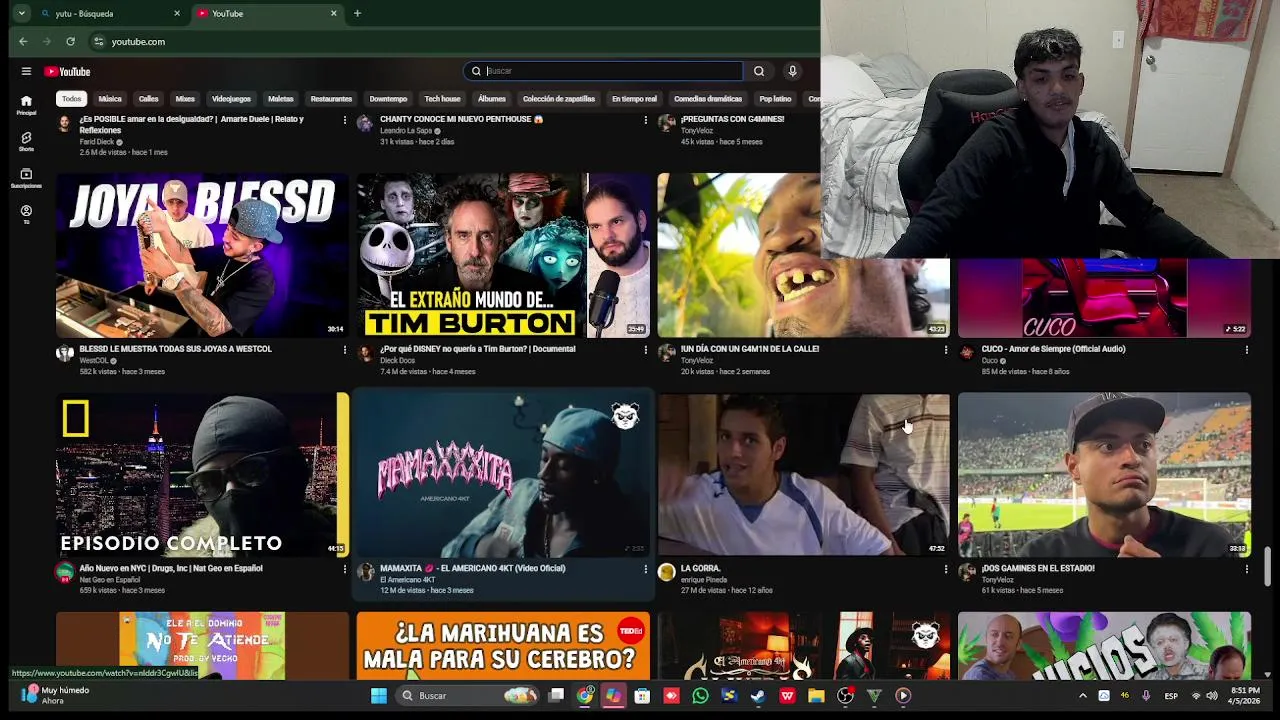Open options for DOS GAMINES EN EL ESTADIO
1280x720 pixels.
(1246, 569)
